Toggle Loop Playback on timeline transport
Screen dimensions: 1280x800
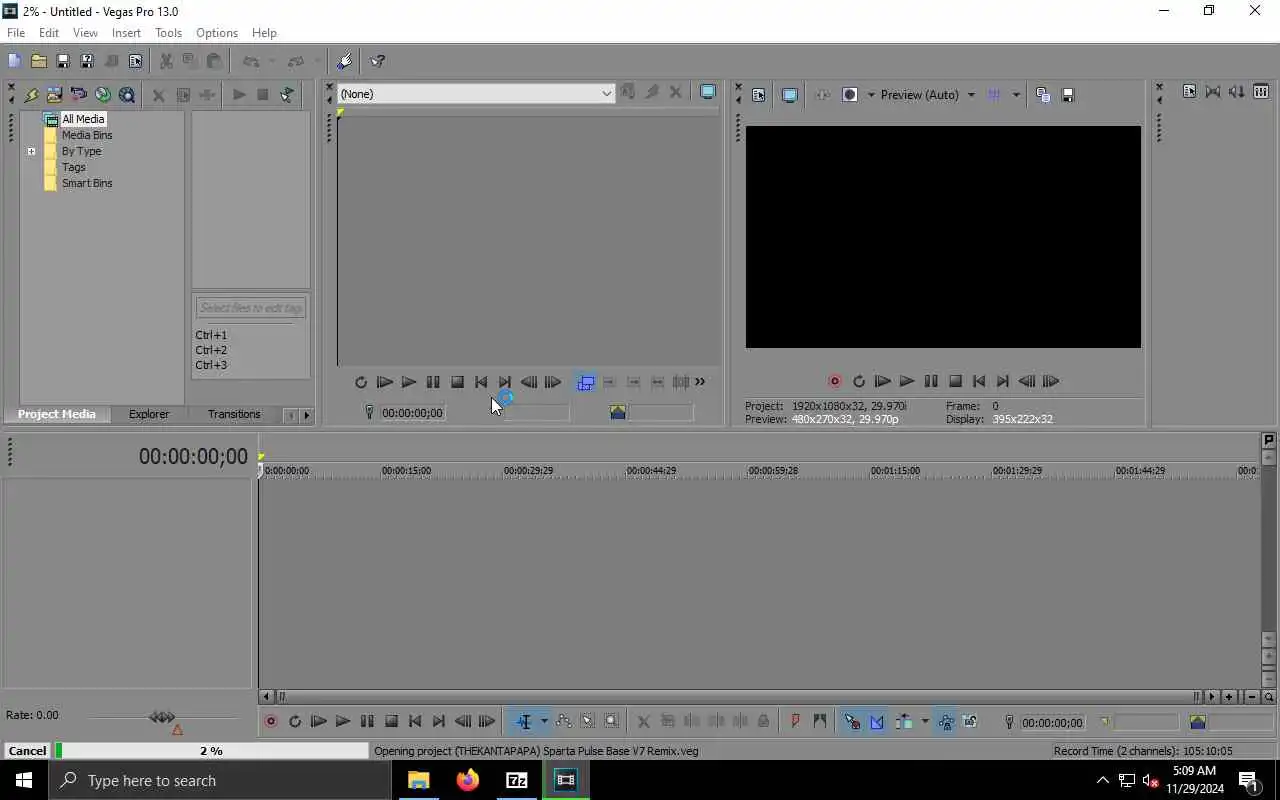coord(294,721)
